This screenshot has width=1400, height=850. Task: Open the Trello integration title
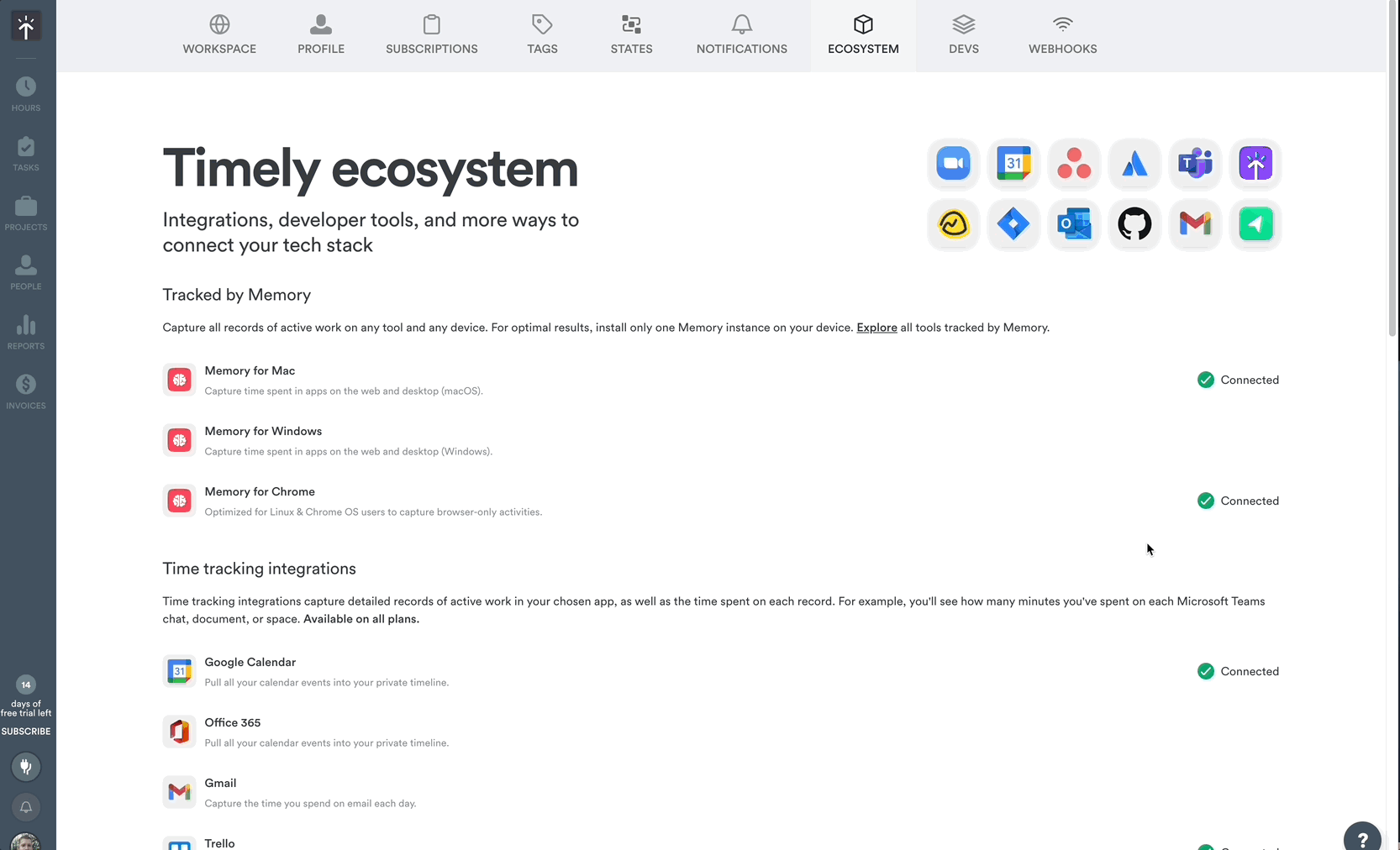click(x=219, y=843)
